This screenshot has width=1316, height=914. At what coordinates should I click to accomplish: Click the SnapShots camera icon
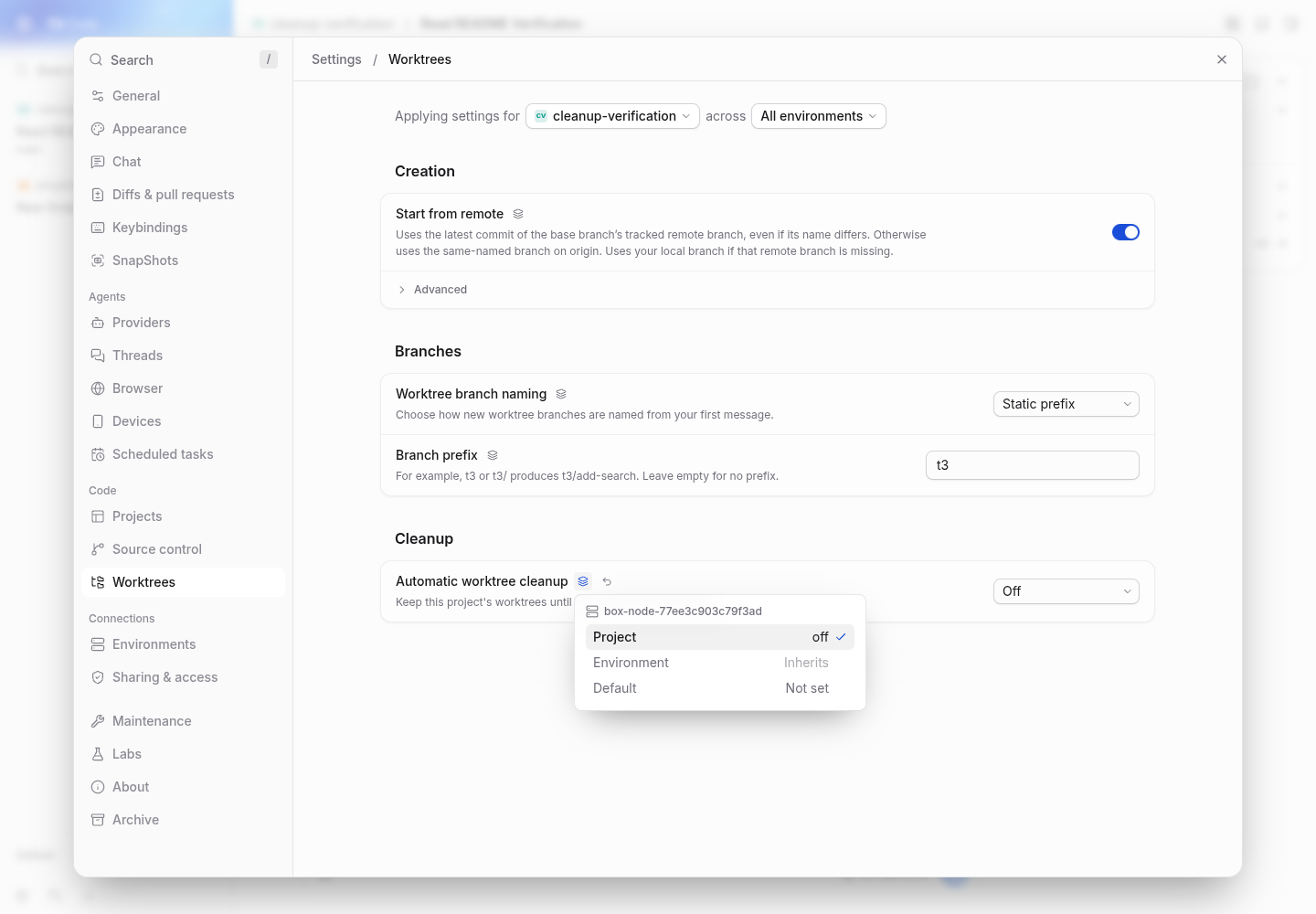click(98, 260)
